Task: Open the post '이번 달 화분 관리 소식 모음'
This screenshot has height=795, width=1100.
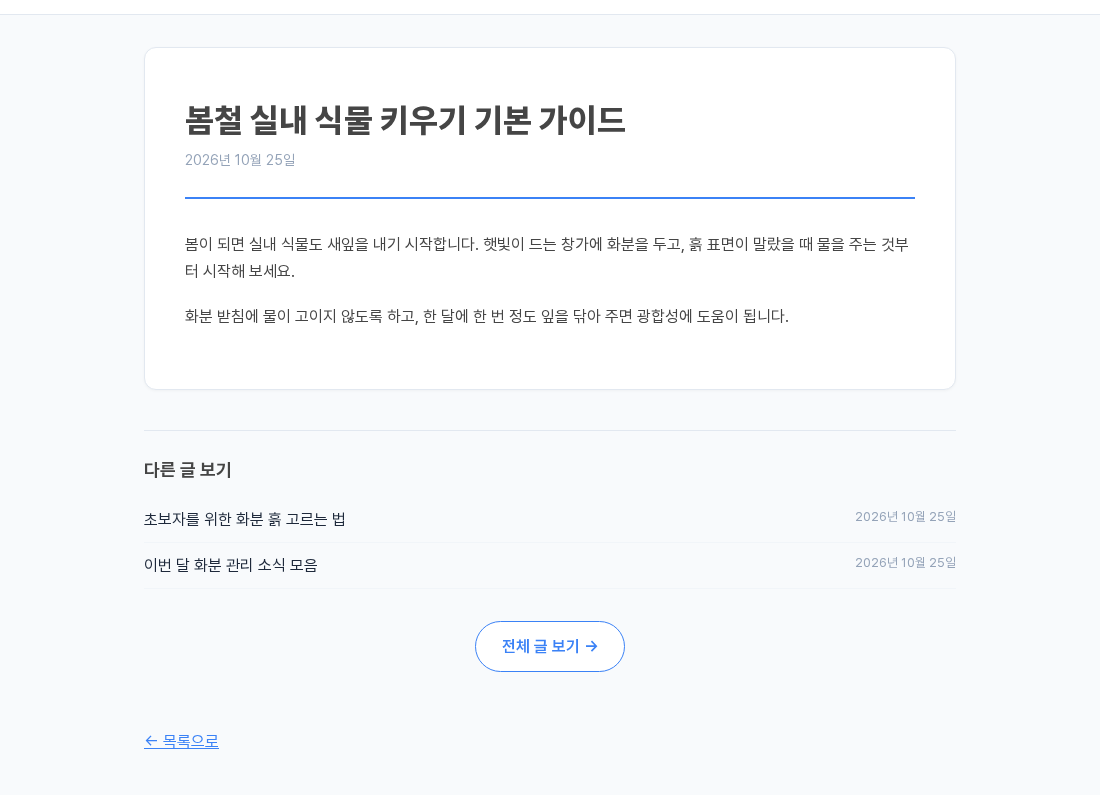Action: (x=230, y=566)
